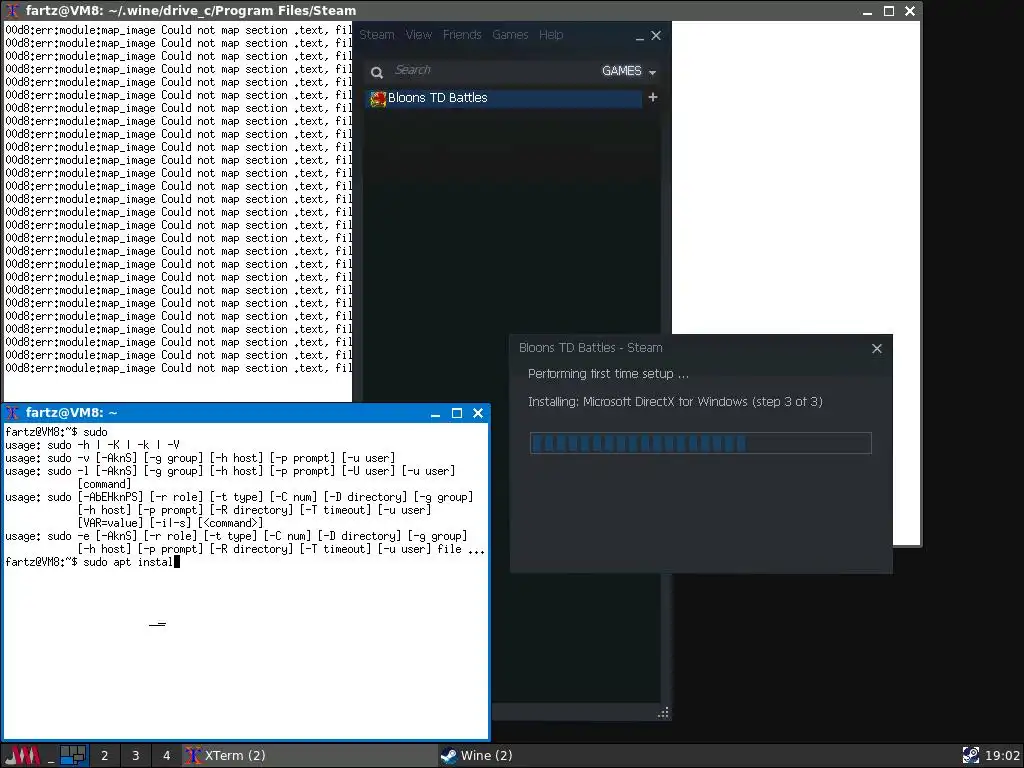The image size is (1024, 768).
Task: Click the Steam tray icon
Action: pyautogui.click(x=970, y=756)
